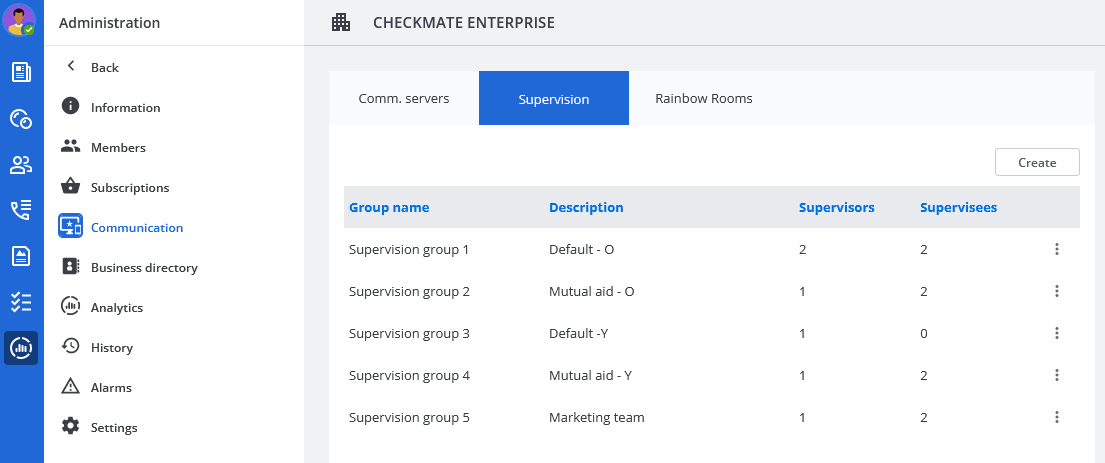Sort table by Group name column
1105x463 pixels.
click(x=389, y=207)
